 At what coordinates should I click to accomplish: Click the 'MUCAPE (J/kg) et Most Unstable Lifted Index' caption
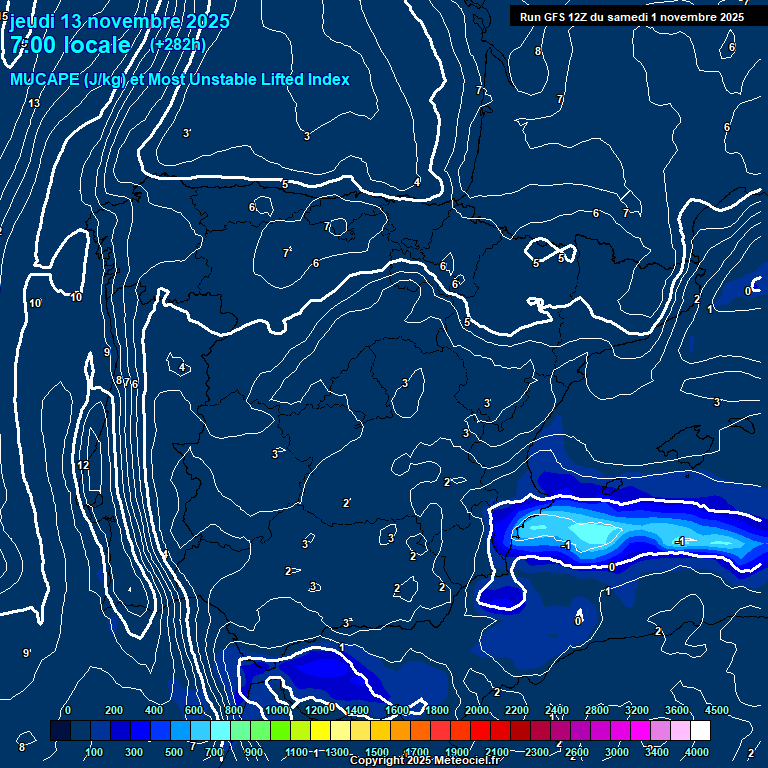pyautogui.click(x=180, y=79)
